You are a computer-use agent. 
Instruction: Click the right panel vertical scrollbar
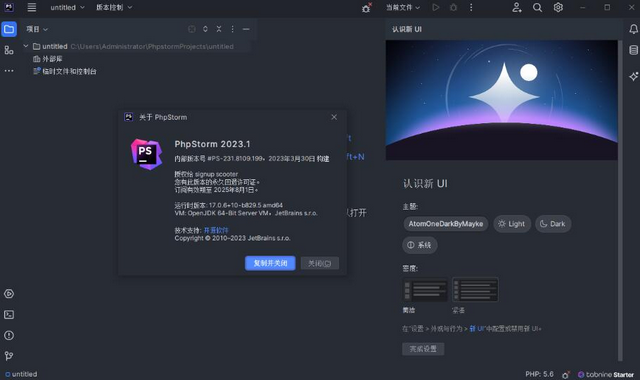(x=621, y=200)
